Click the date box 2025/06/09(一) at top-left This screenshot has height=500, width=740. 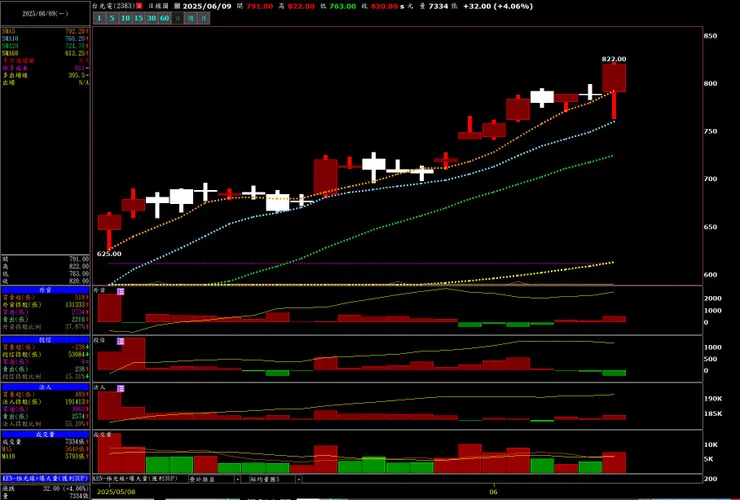click(45, 13)
